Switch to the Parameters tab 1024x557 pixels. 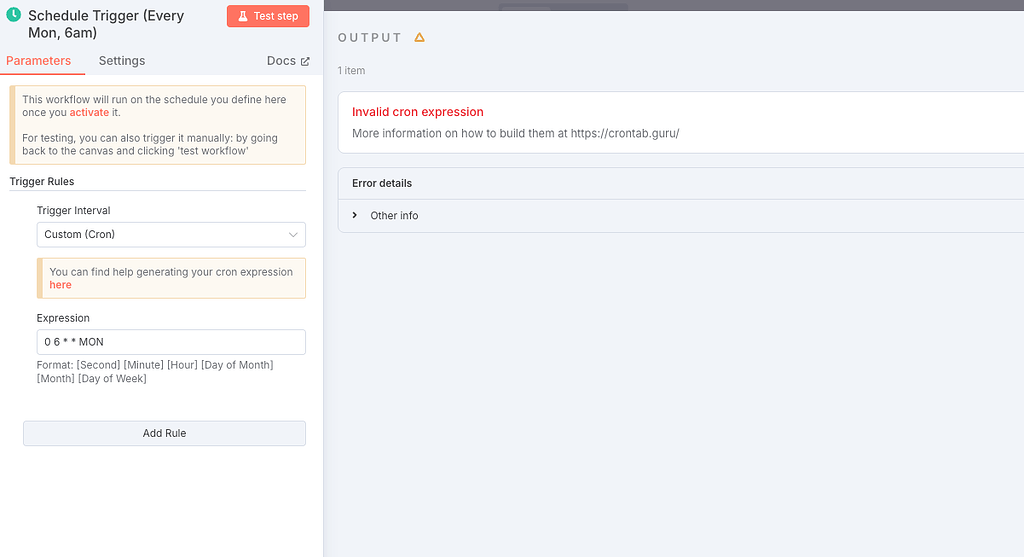point(38,61)
